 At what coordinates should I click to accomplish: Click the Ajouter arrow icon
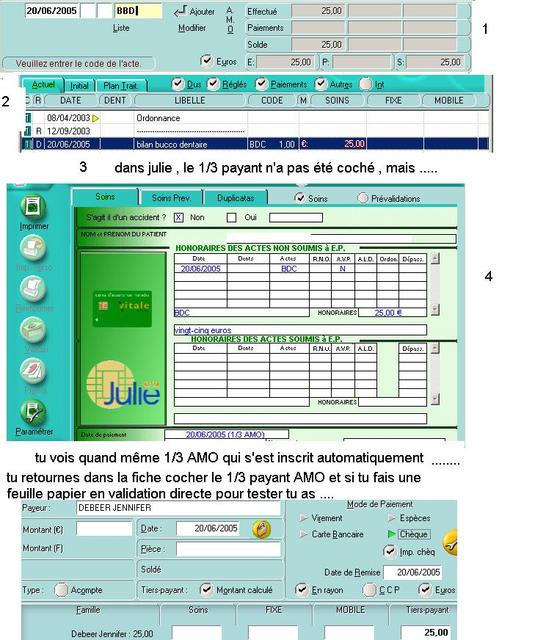pyautogui.click(x=180, y=11)
